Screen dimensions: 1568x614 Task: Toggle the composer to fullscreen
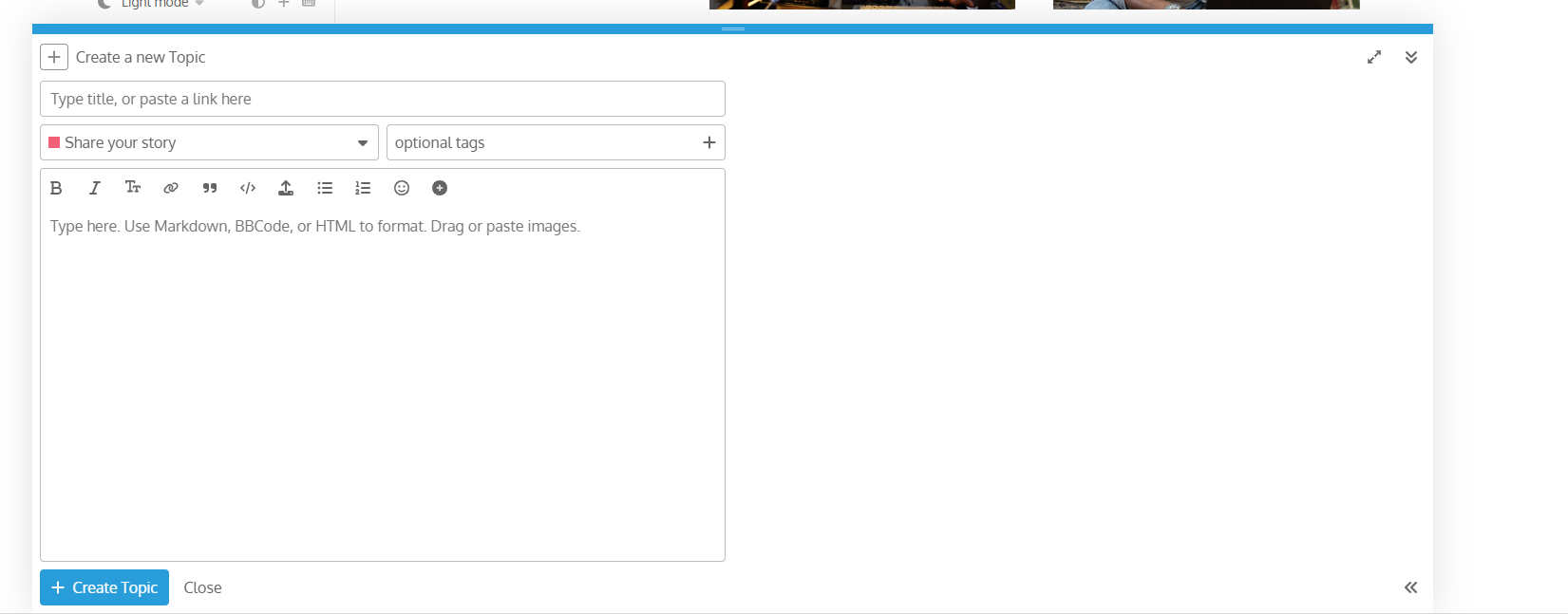pyautogui.click(x=1374, y=57)
